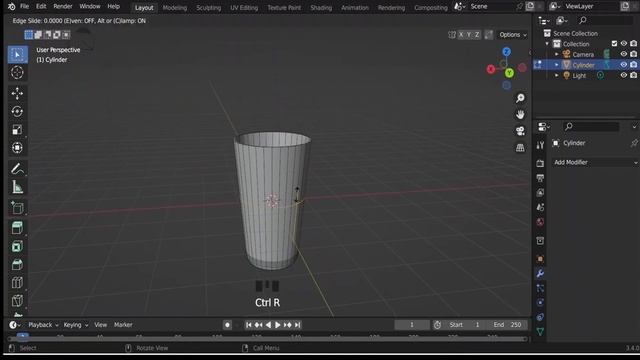Hide the Camera object with eye icon
Viewport: 640px width, 360px height.
point(624,54)
